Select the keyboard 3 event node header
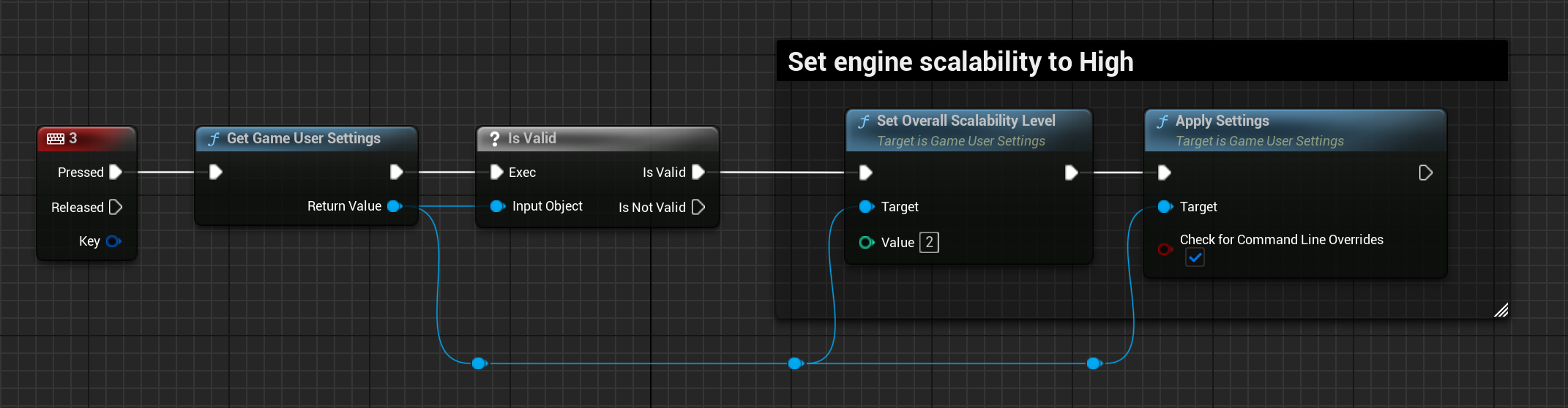The image size is (1568, 408). tap(87, 139)
